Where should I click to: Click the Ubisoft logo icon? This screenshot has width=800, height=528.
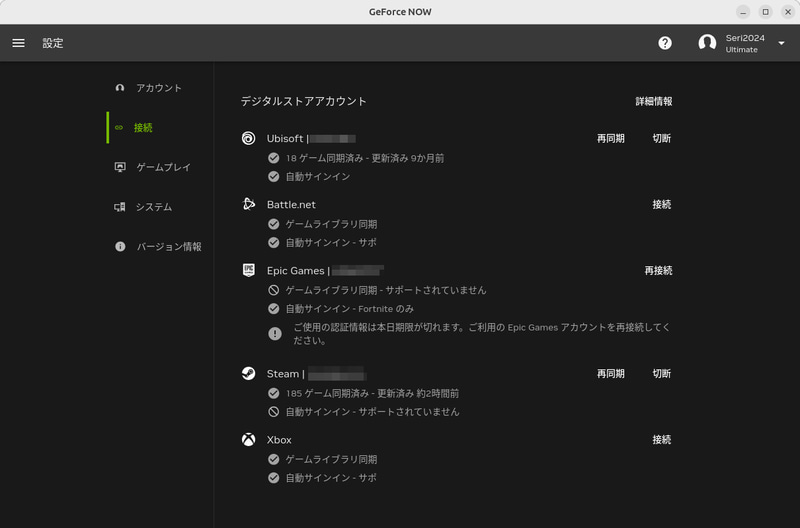tap(248, 138)
